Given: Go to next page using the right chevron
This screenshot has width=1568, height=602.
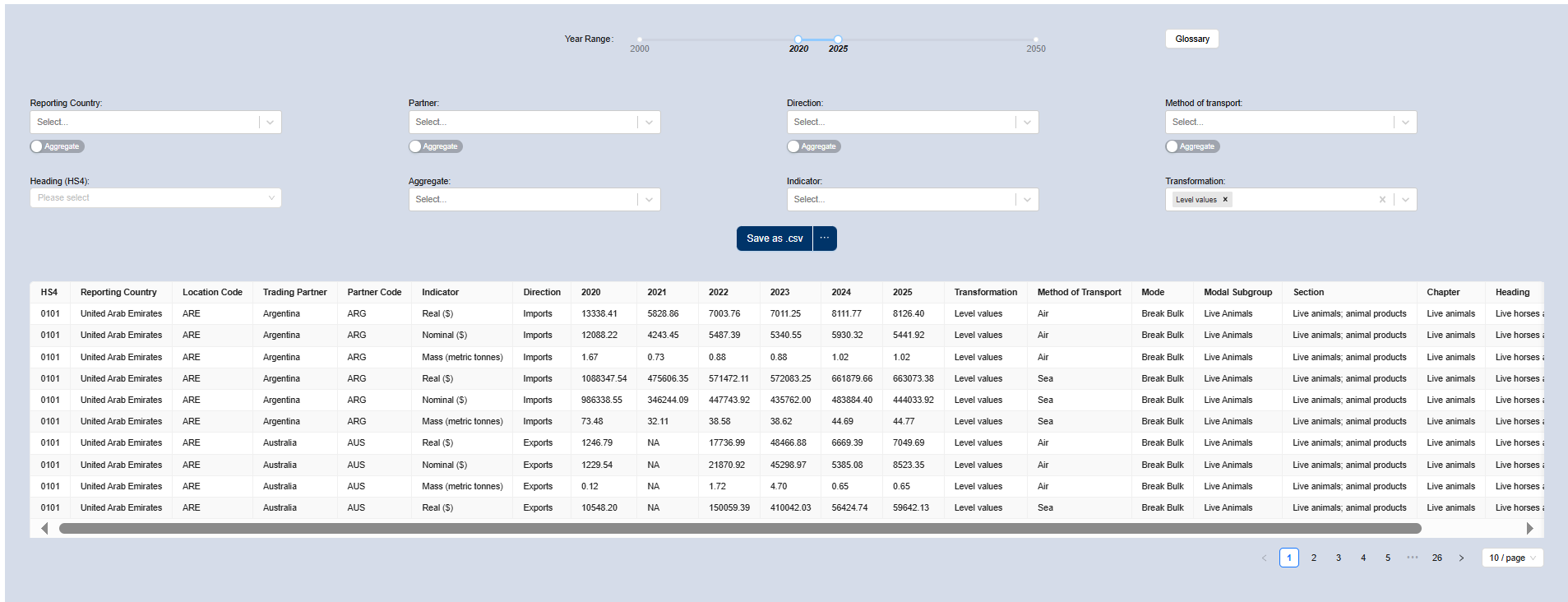Looking at the screenshot, I should coord(1461,558).
